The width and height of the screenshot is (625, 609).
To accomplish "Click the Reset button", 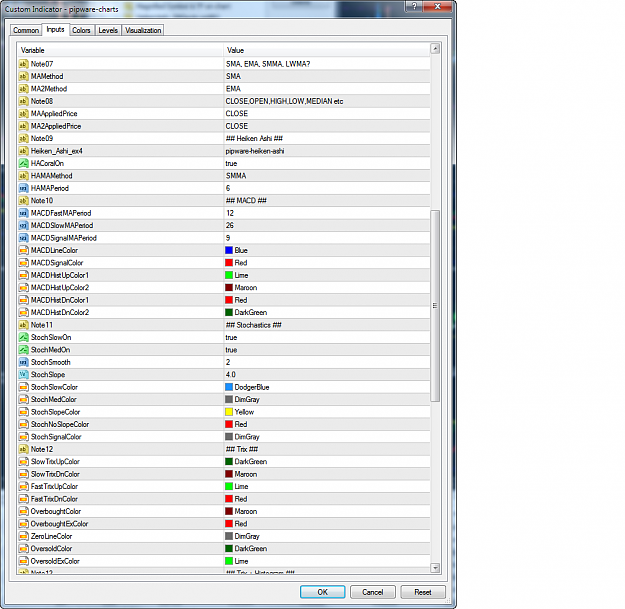I will click(x=423, y=592).
